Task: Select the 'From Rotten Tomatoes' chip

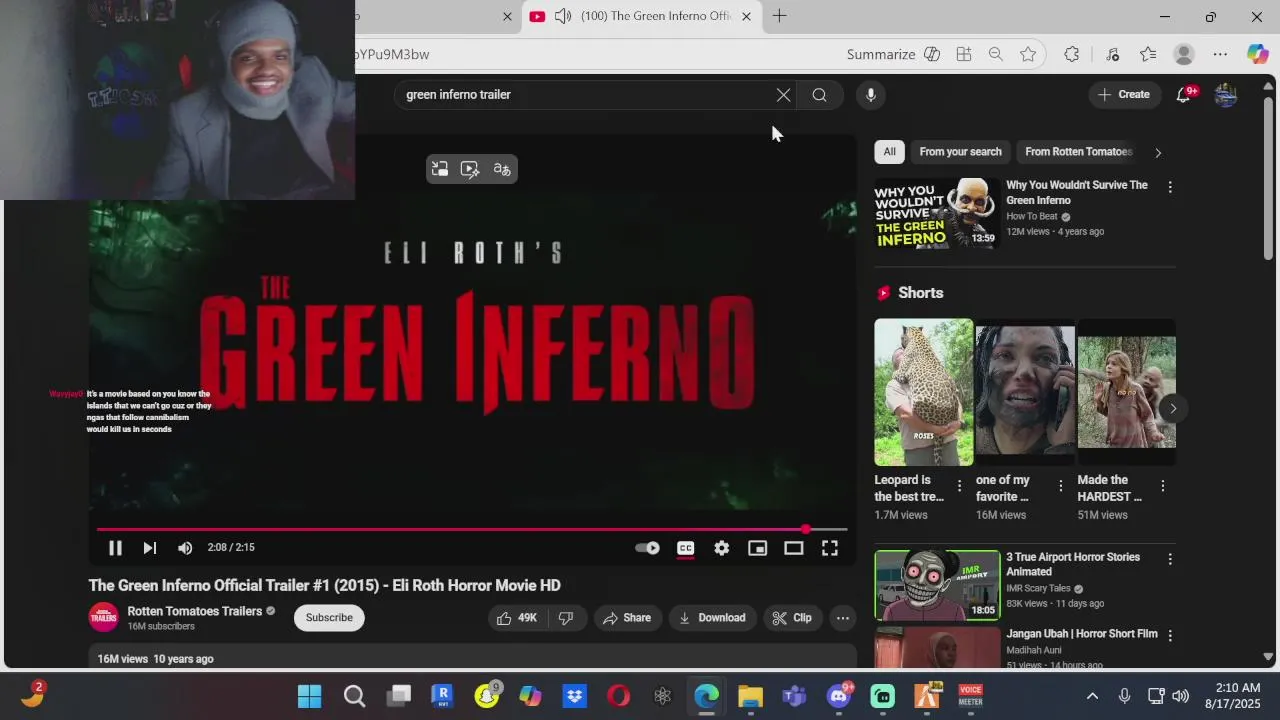Action: tap(1078, 152)
